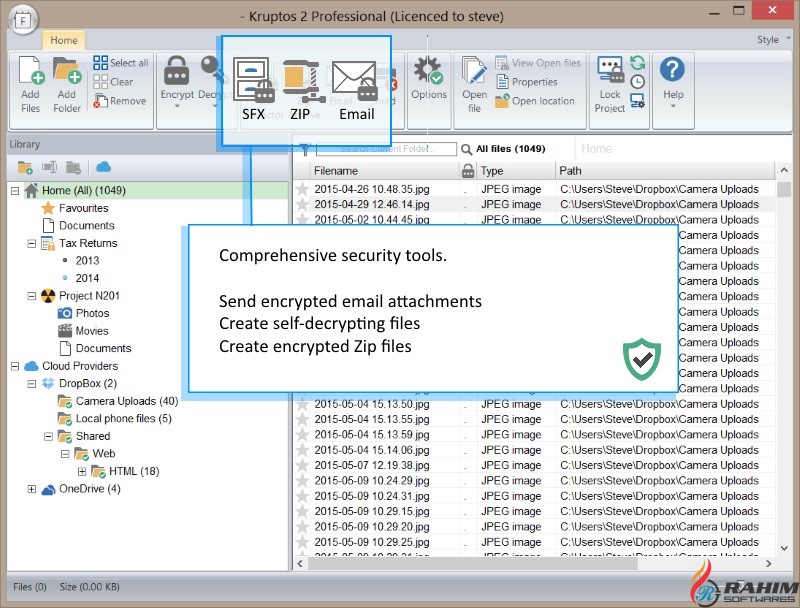Collapse the Tax Returns tree node
Viewport: 800px width, 608px height.
pyautogui.click(x=32, y=243)
